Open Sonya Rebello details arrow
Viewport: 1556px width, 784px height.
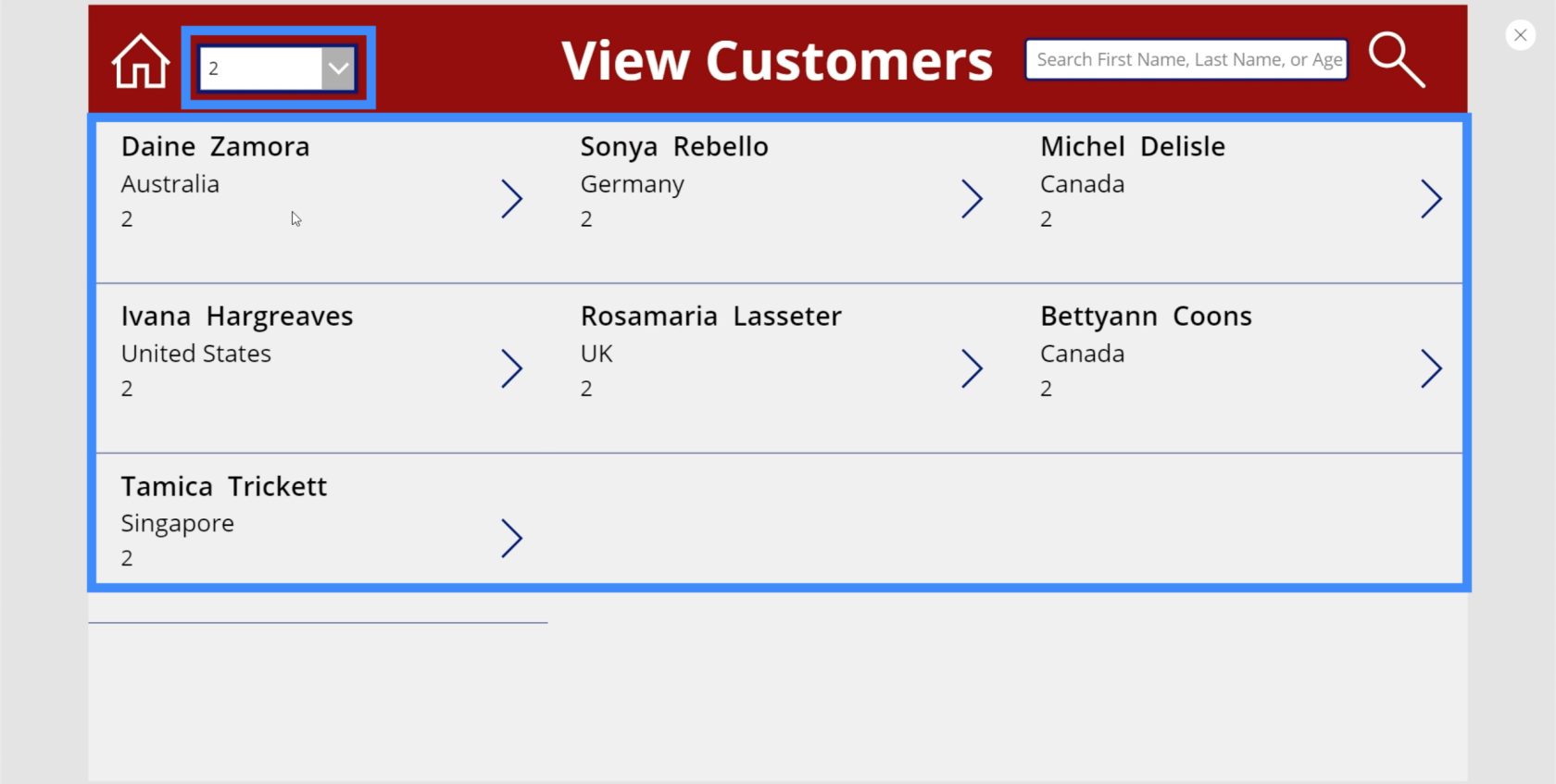[x=972, y=199]
